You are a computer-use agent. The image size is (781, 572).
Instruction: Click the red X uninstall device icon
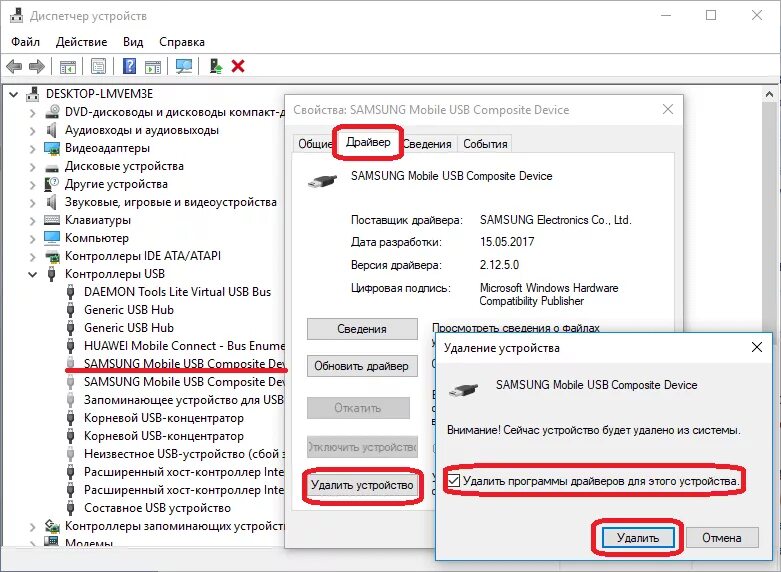tap(238, 66)
